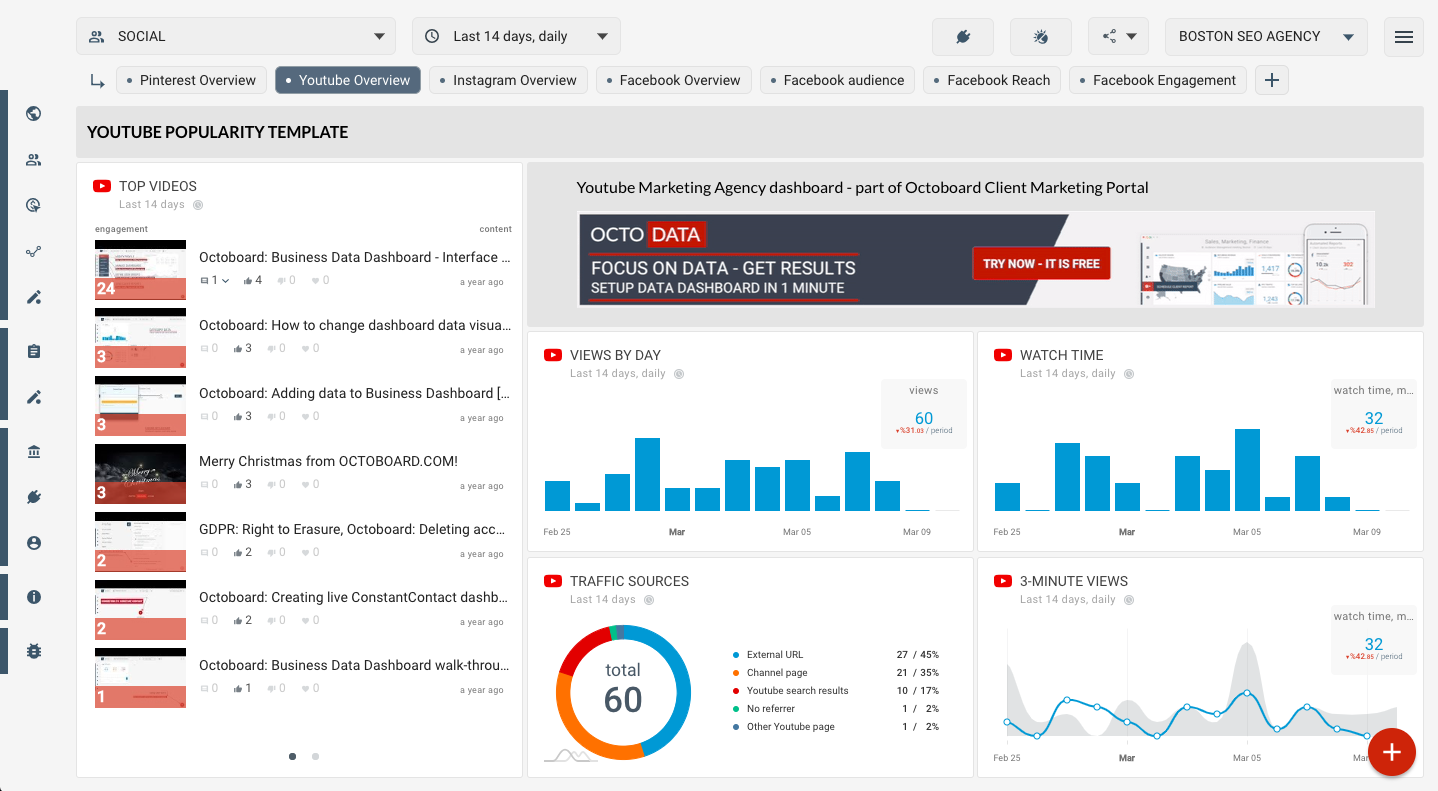The width and height of the screenshot is (1438, 791).
Task: Click the content column header
Action: click(x=496, y=229)
